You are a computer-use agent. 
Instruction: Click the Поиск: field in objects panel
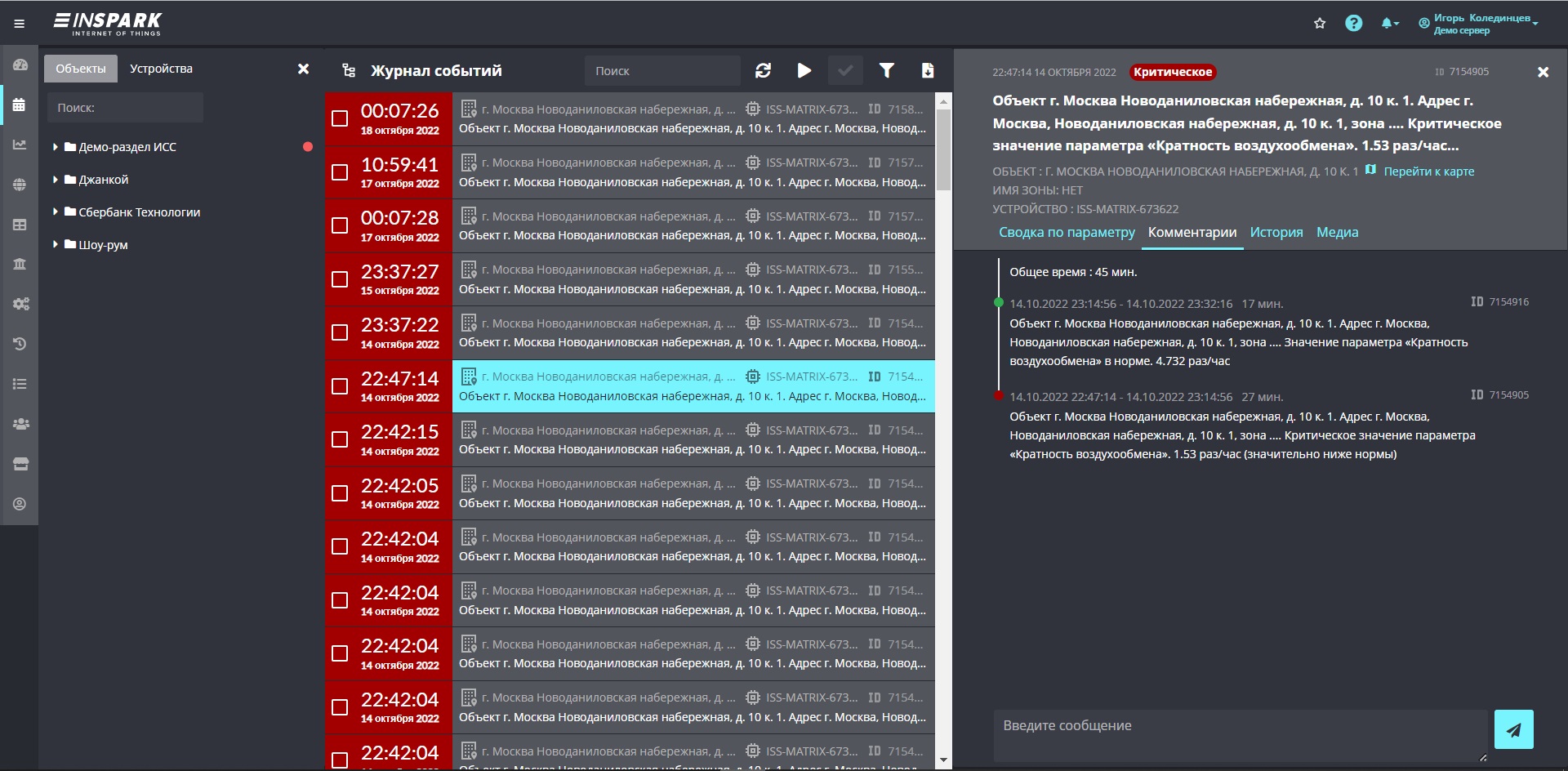[x=125, y=108]
